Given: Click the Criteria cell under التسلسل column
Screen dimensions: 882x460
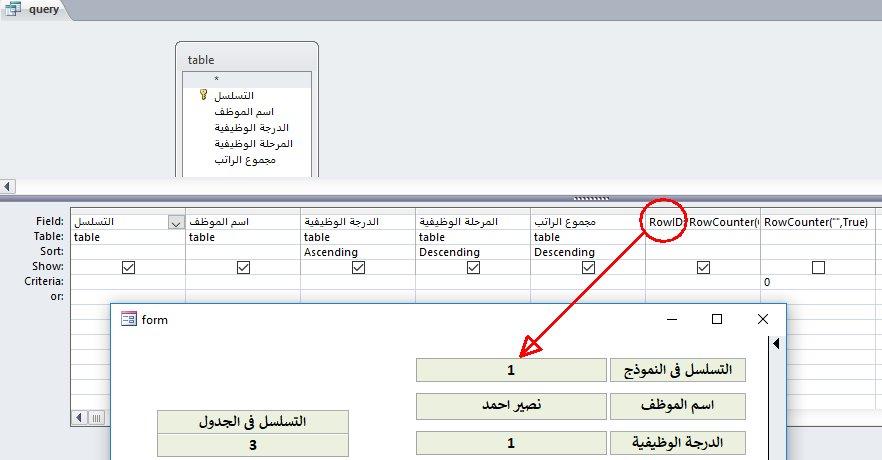Looking at the screenshot, I should click(x=128, y=282).
